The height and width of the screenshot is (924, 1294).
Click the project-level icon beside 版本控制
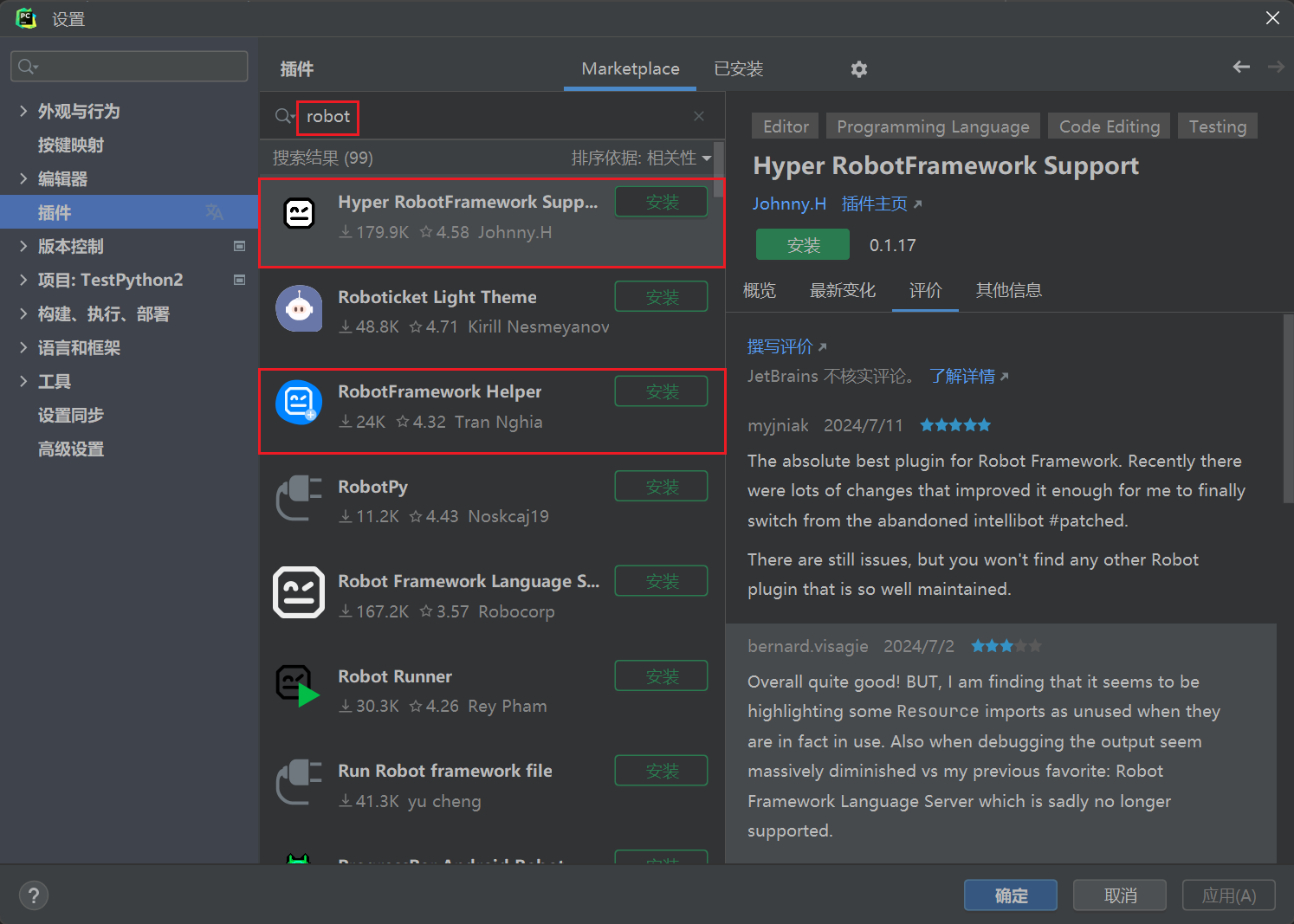coord(240,246)
